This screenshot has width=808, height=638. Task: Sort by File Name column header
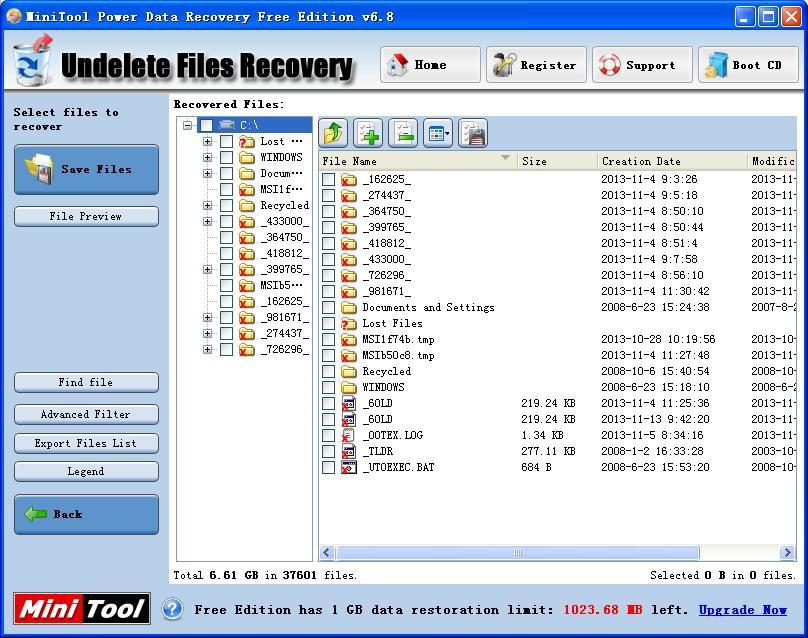click(x=417, y=161)
